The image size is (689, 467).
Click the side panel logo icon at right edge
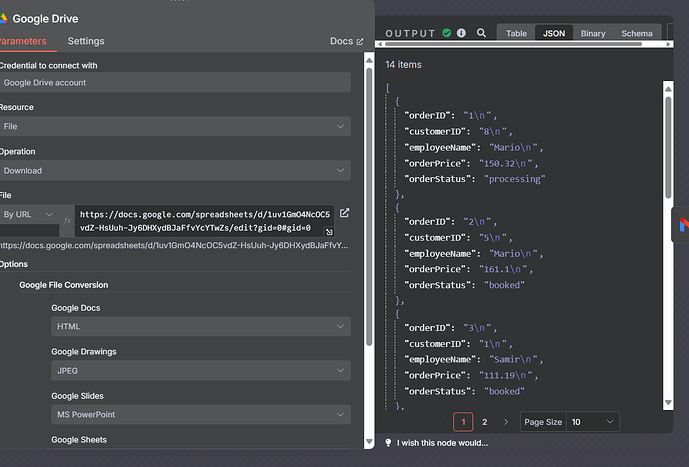click(683, 224)
